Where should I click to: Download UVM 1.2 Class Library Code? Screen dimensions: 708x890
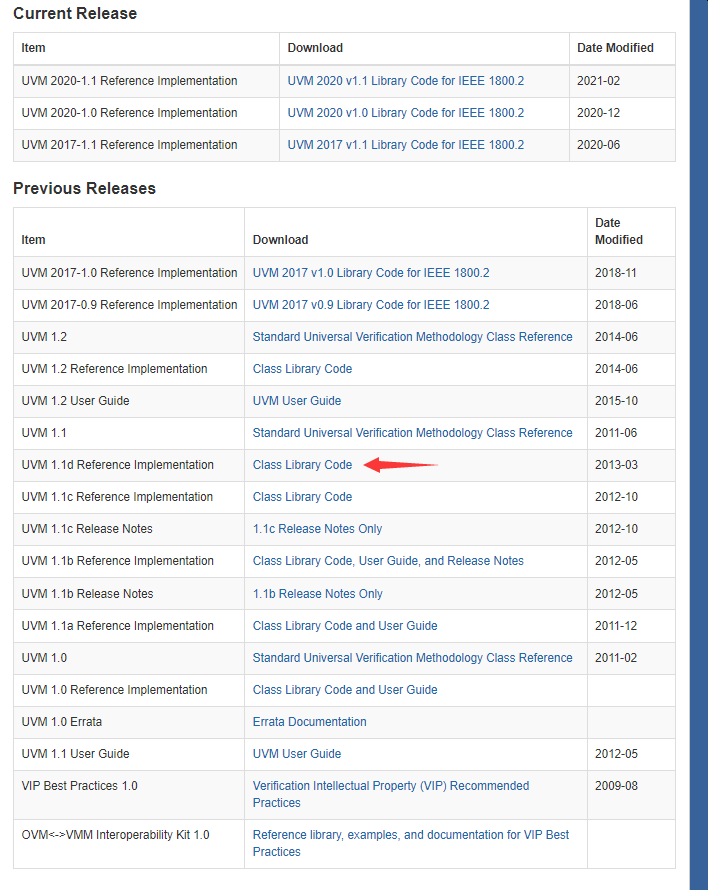click(x=302, y=369)
